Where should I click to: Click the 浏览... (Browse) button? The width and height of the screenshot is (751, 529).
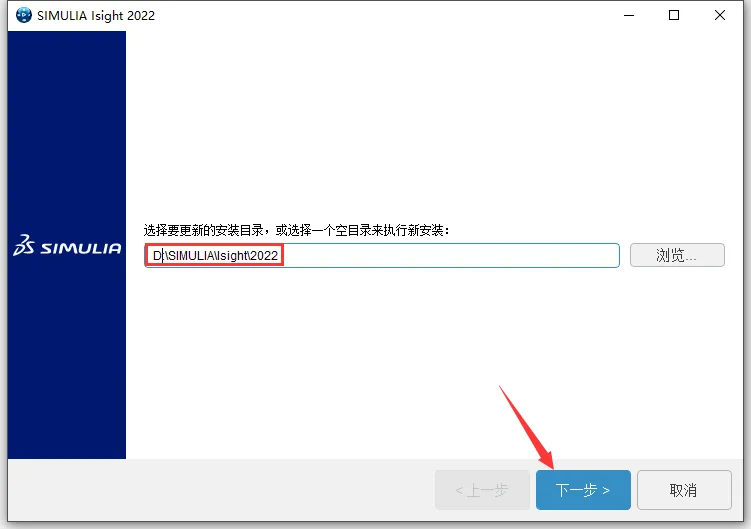tap(677, 255)
